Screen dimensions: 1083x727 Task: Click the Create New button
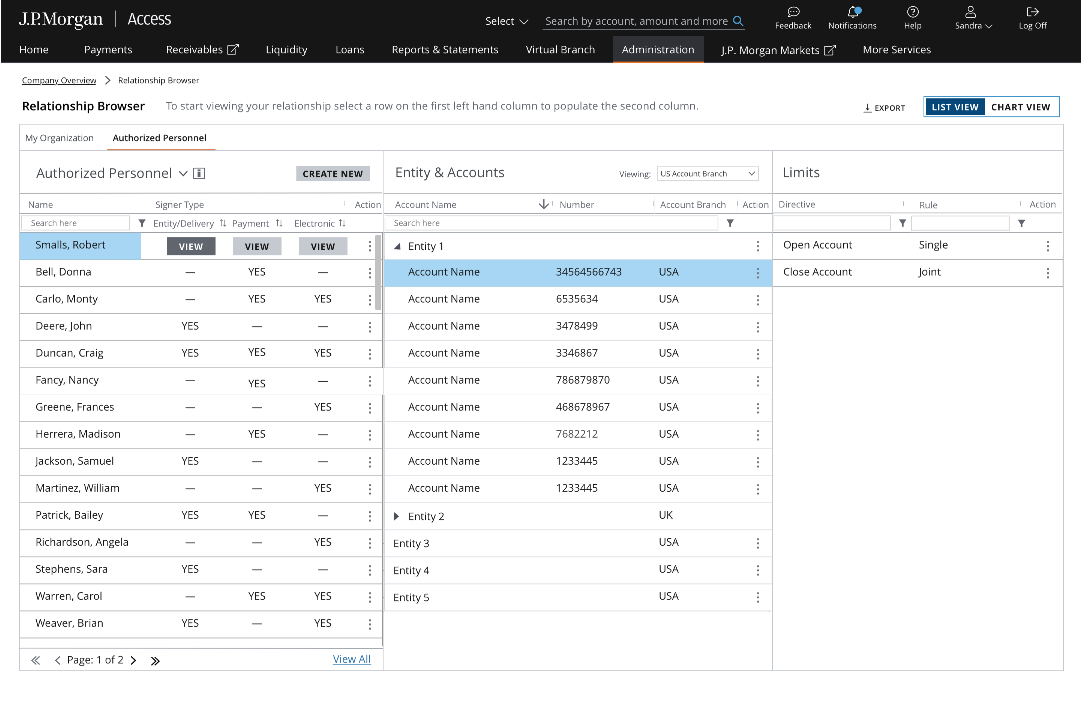[x=332, y=174]
